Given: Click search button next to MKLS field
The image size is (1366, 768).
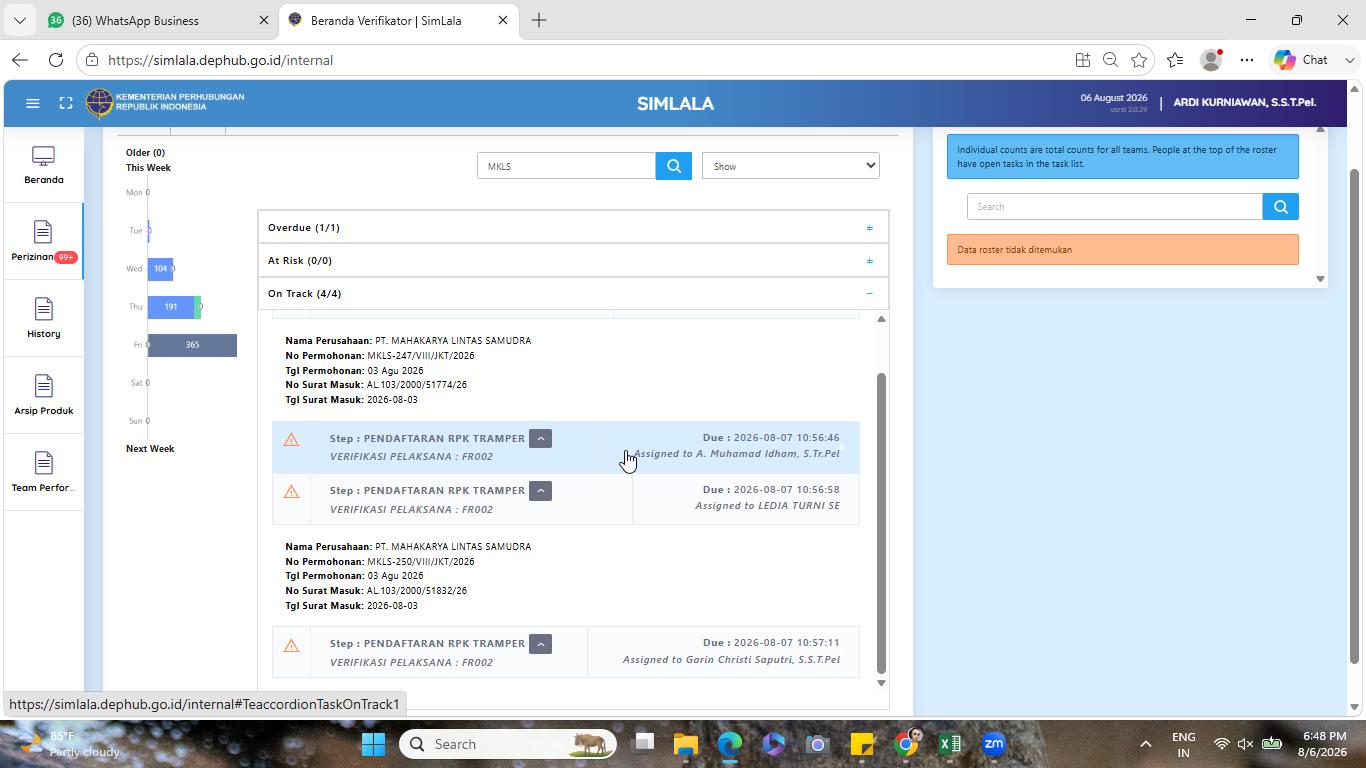Looking at the screenshot, I should (674, 166).
